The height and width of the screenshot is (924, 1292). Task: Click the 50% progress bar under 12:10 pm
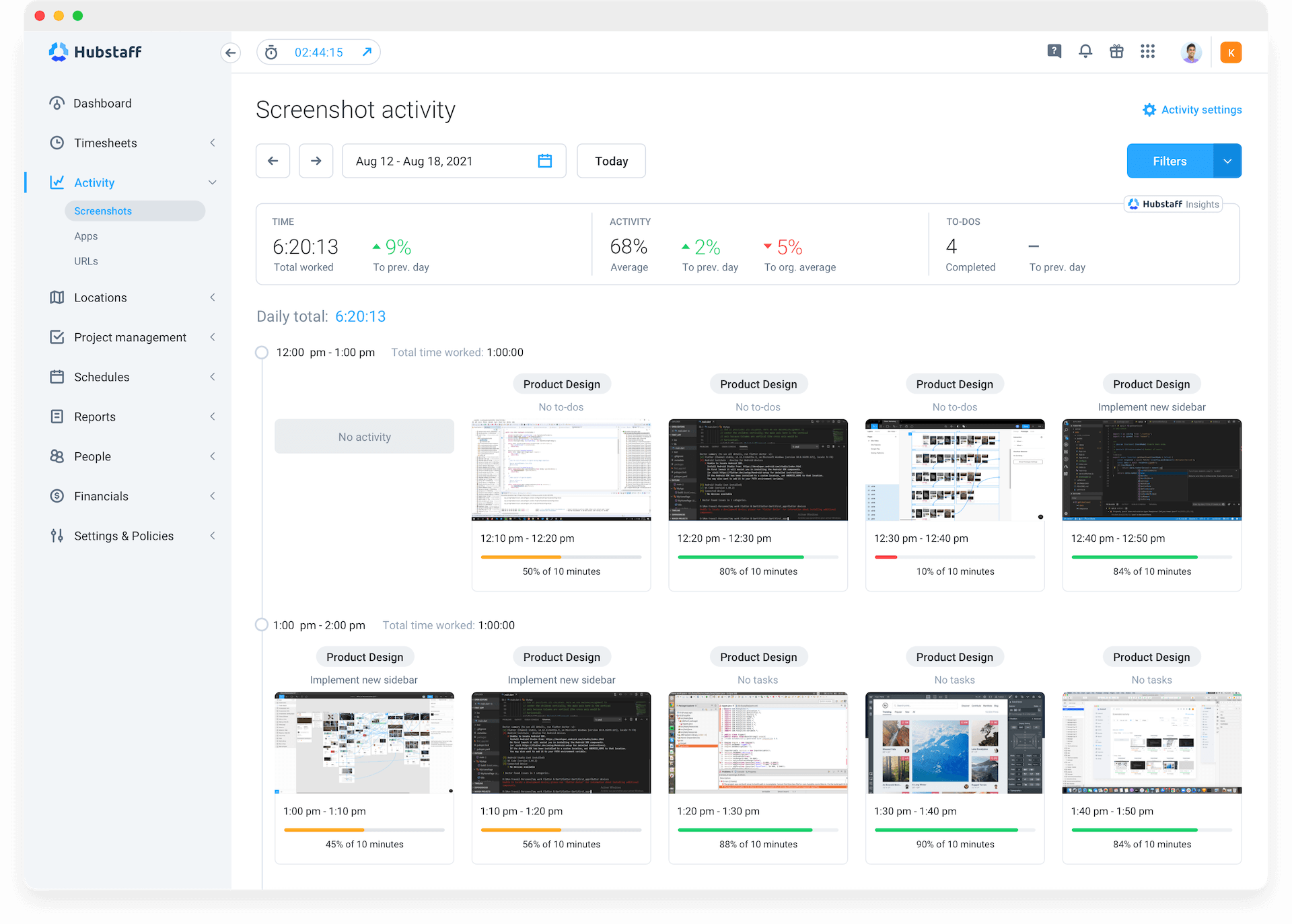coord(561,557)
